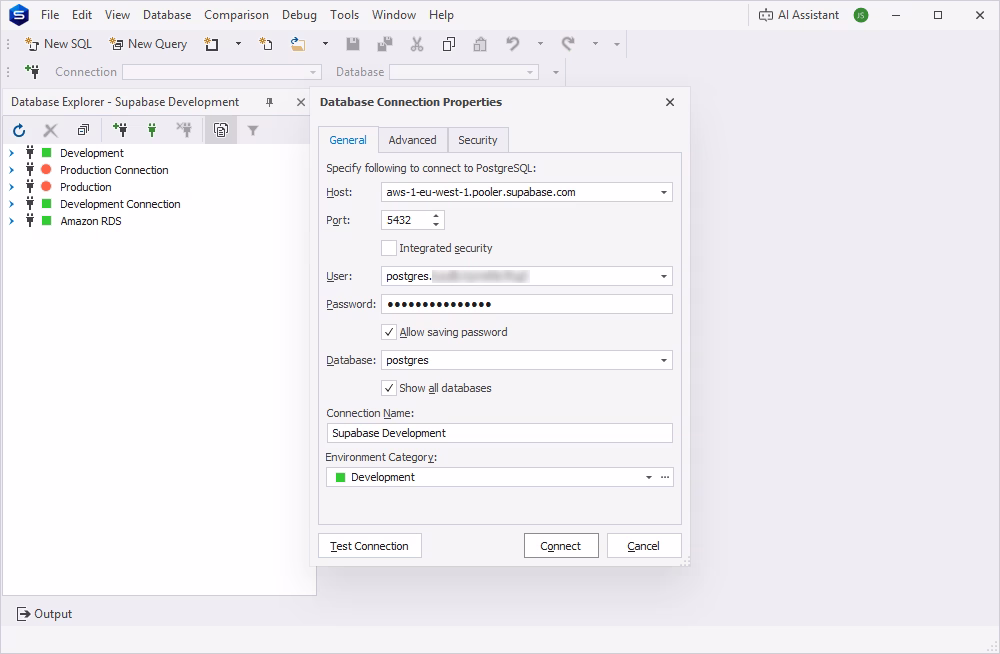Click the open file folder icon
Viewport: 1000px width, 654px height.
click(x=297, y=44)
